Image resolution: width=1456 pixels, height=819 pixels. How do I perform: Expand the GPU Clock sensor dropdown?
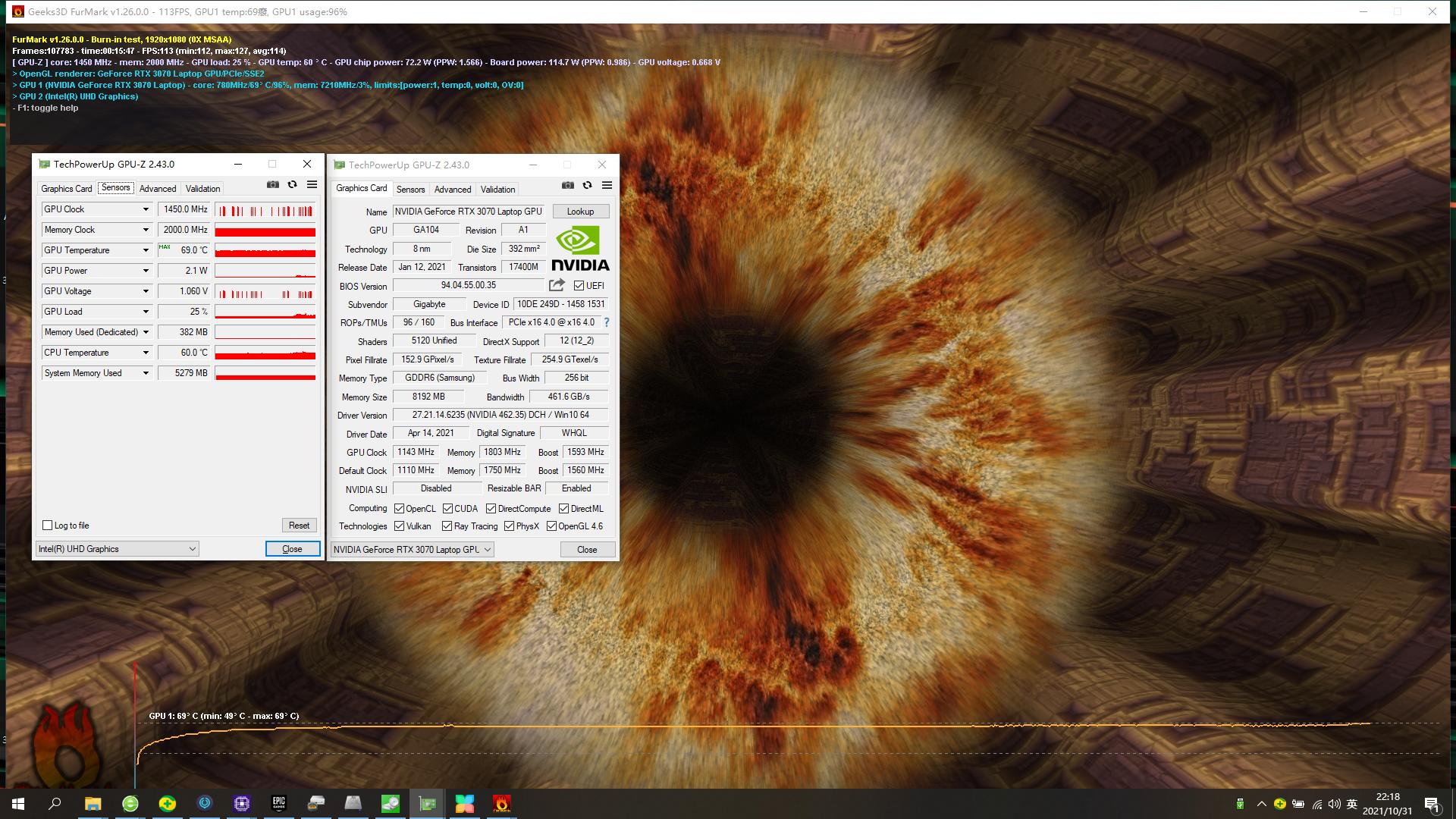coord(146,209)
